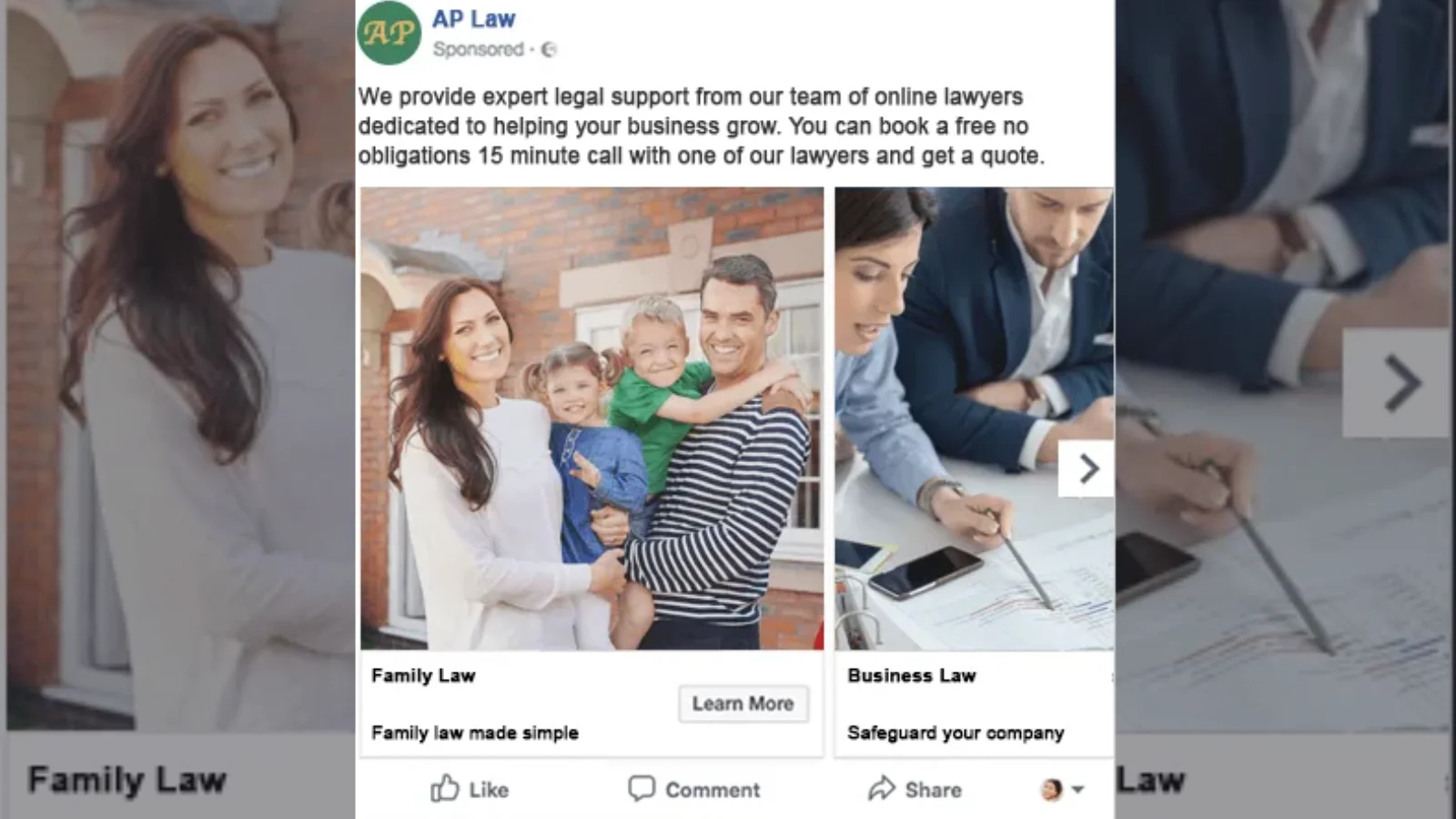Click the AP Law profile logo
Image resolution: width=1456 pixels, height=819 pixels.
tap(389, 33)
